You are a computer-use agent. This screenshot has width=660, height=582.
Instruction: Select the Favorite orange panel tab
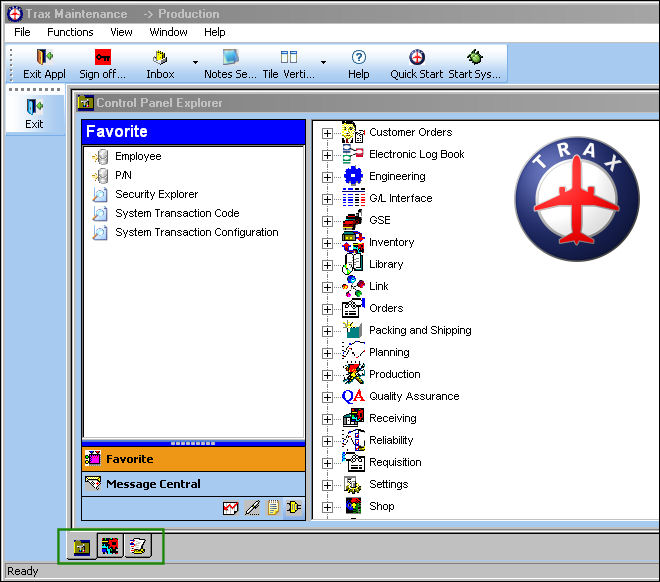point(194,459)
